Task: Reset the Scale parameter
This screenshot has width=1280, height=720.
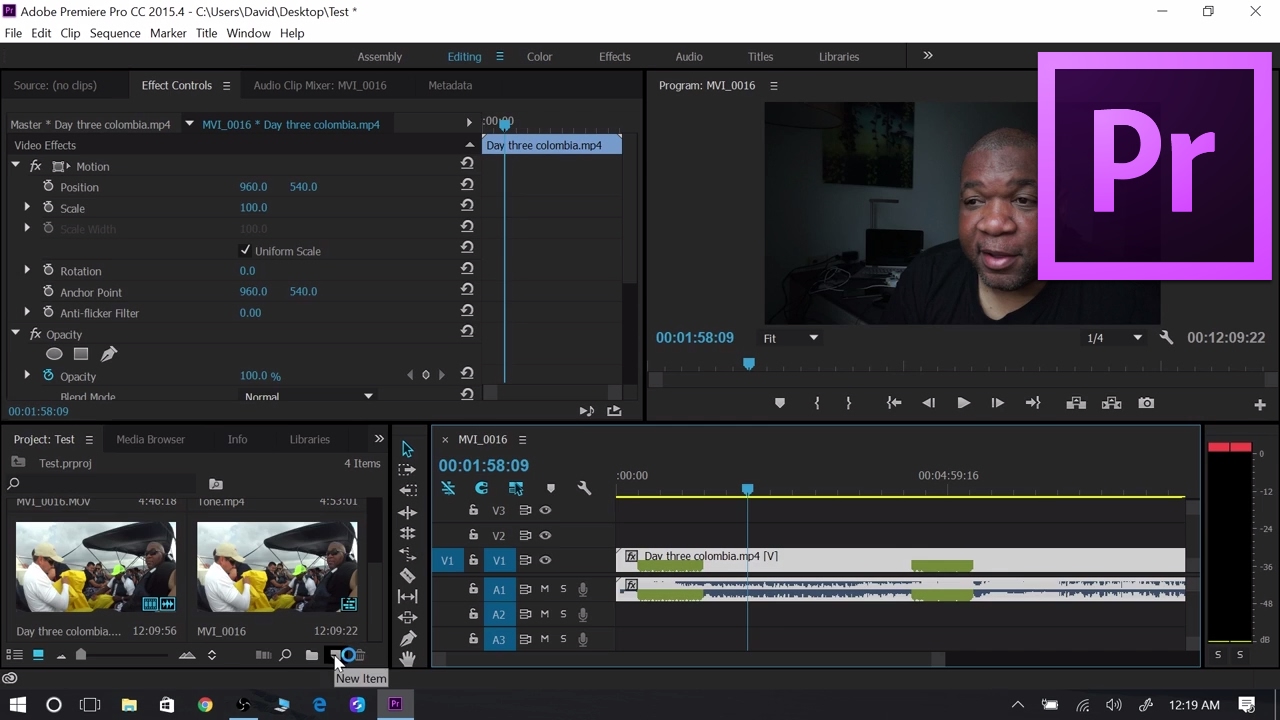Action: (x=467, y=205)
